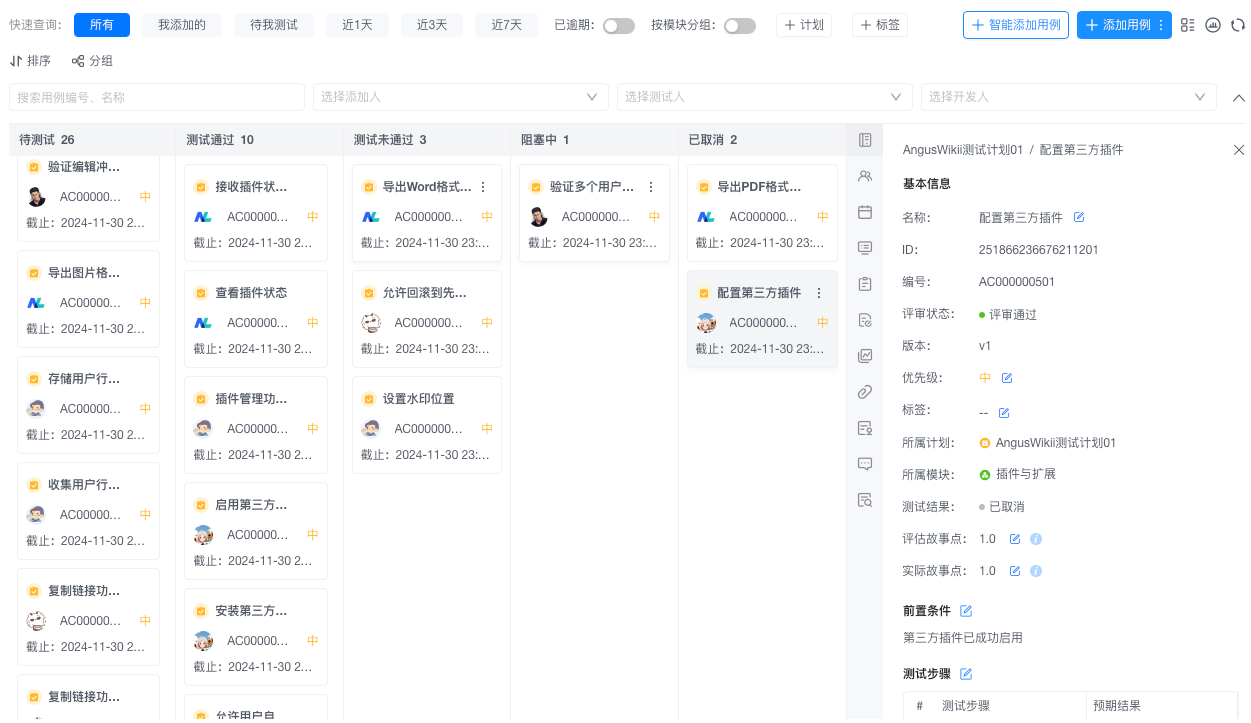Edit the 前置条件 section
This screenshot has width=1251, height=723.
click(966, 610)
